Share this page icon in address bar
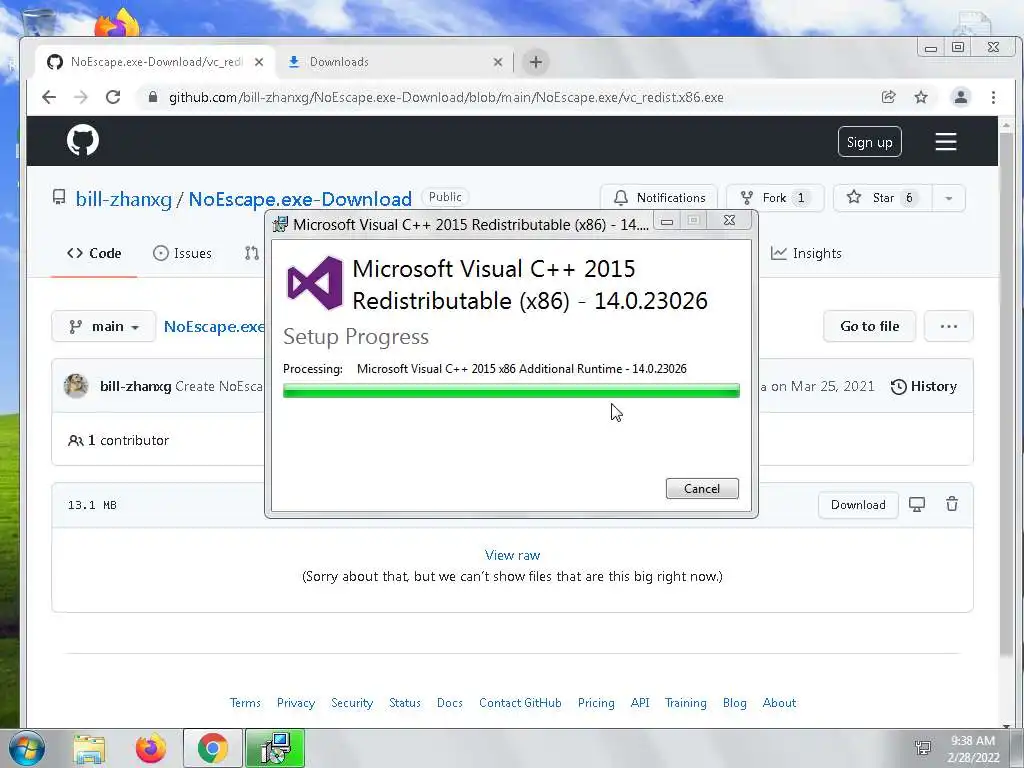The image size is (1024, 768). click(888, 97)
